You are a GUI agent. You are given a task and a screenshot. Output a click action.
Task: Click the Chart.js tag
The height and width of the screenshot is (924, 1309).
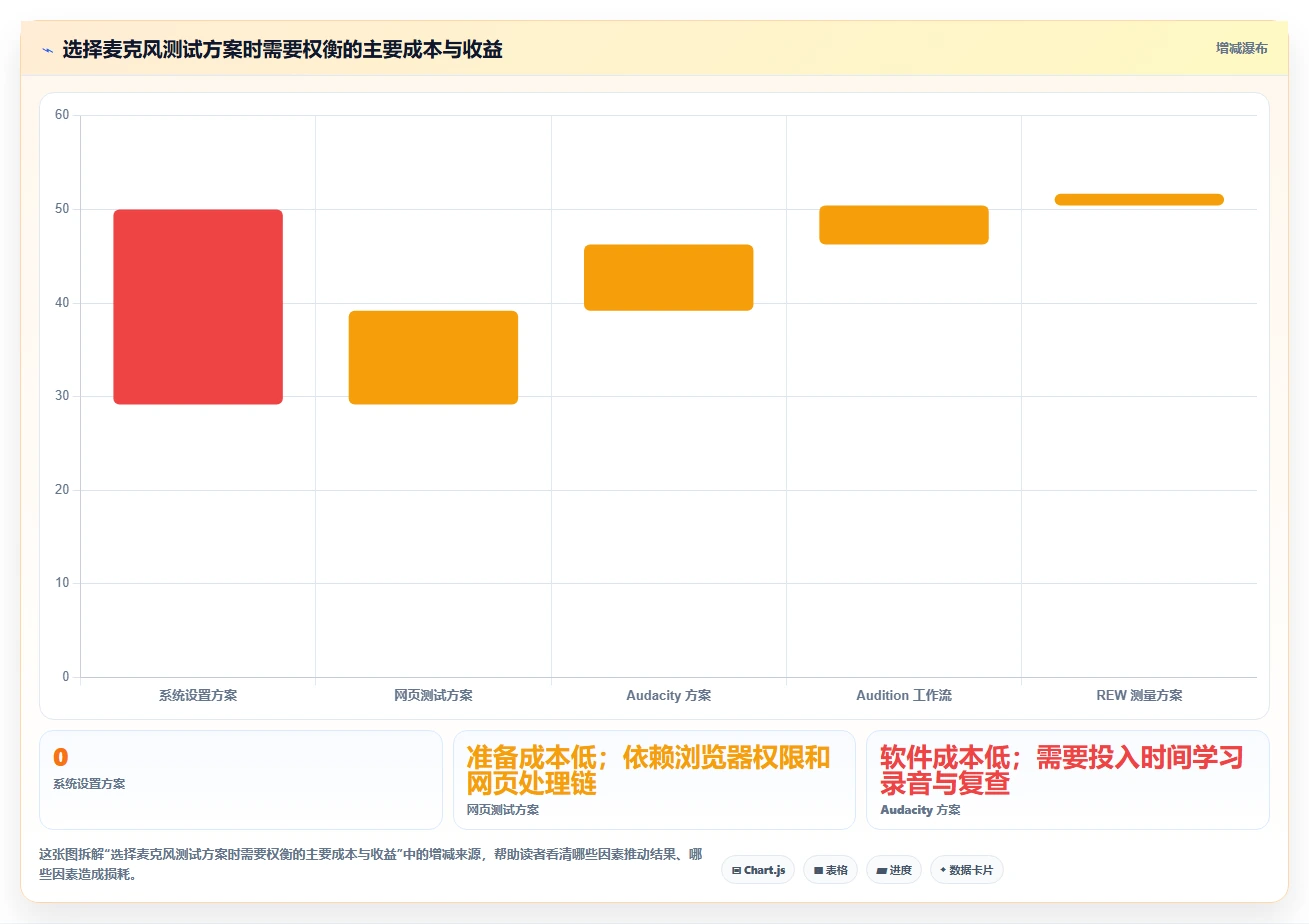758,870
